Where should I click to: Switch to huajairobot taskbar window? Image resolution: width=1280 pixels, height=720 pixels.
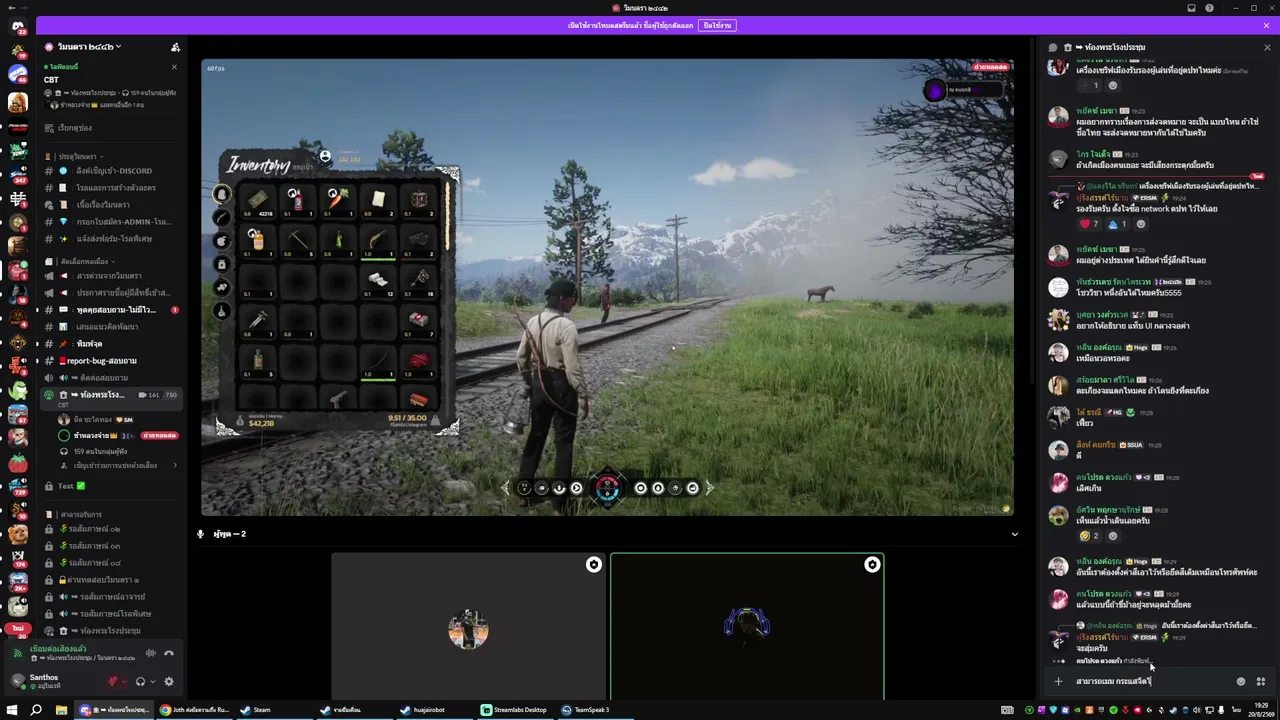[x=435, y=710]
